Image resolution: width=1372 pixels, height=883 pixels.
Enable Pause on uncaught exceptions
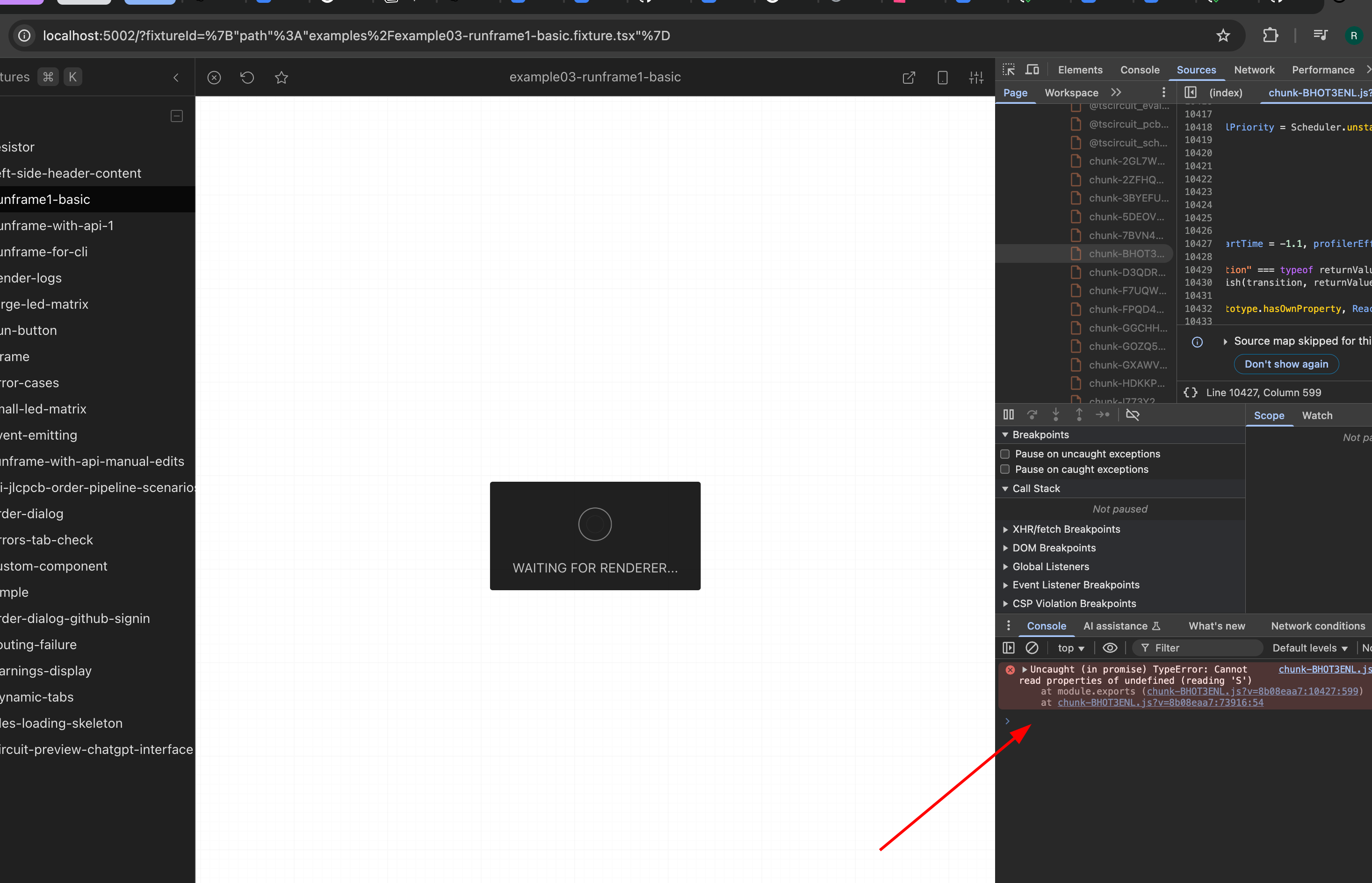click(x=1005, y=454)
